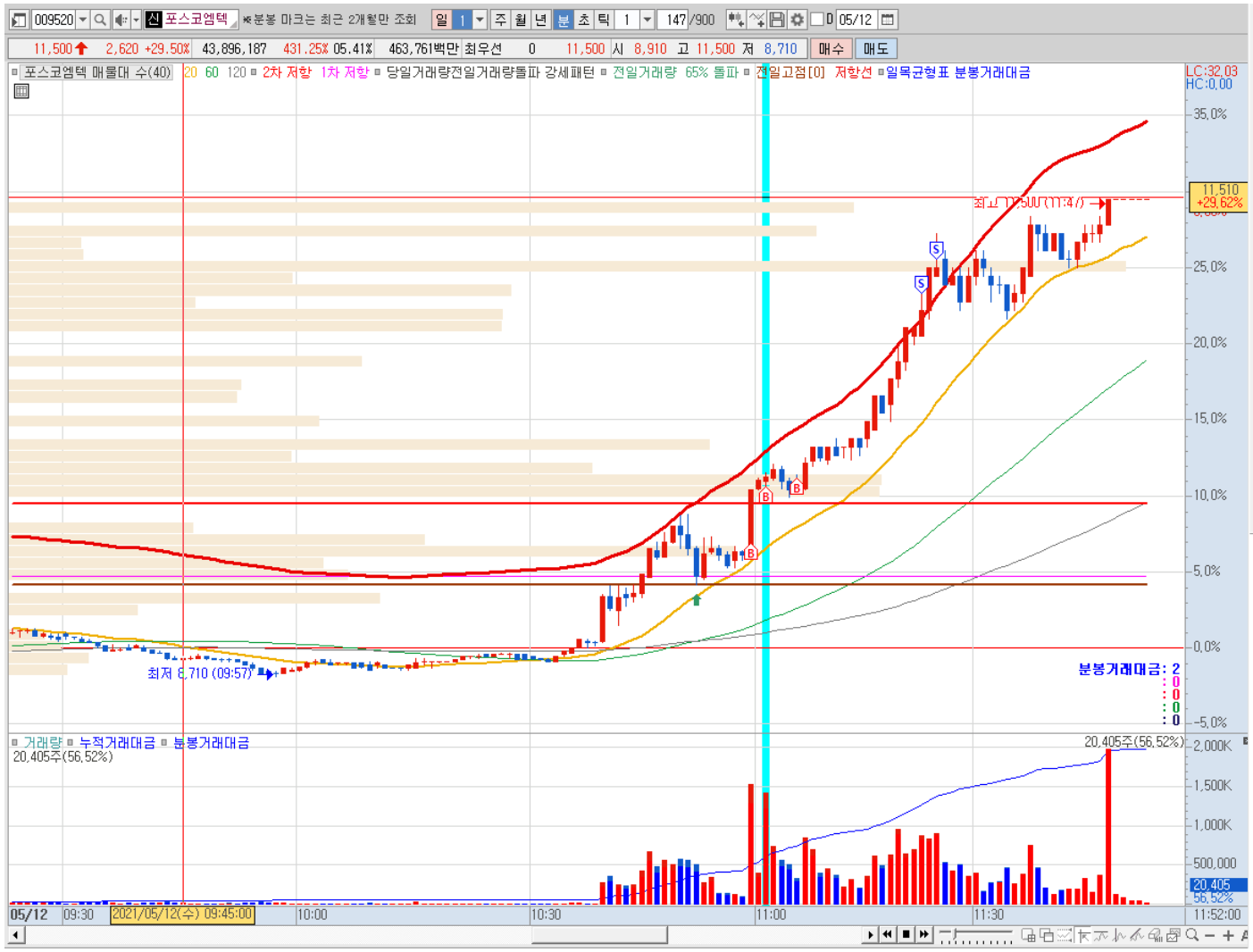Screen dimensions: 1253x952
Task: Select the 분 (minute) chart tab
Action: [563, 20]
